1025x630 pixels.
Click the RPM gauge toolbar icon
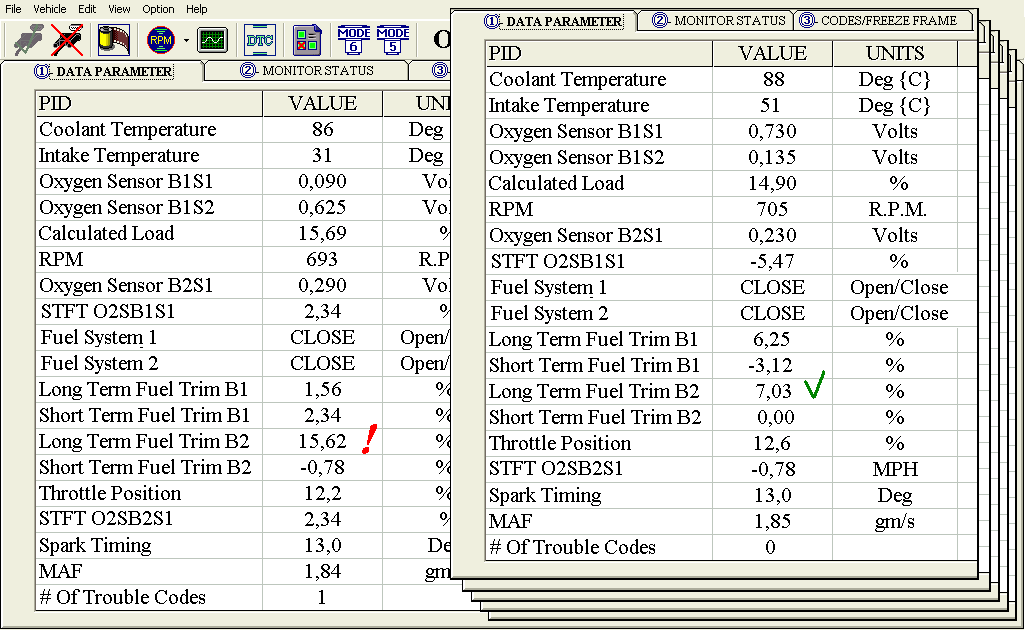160,40
